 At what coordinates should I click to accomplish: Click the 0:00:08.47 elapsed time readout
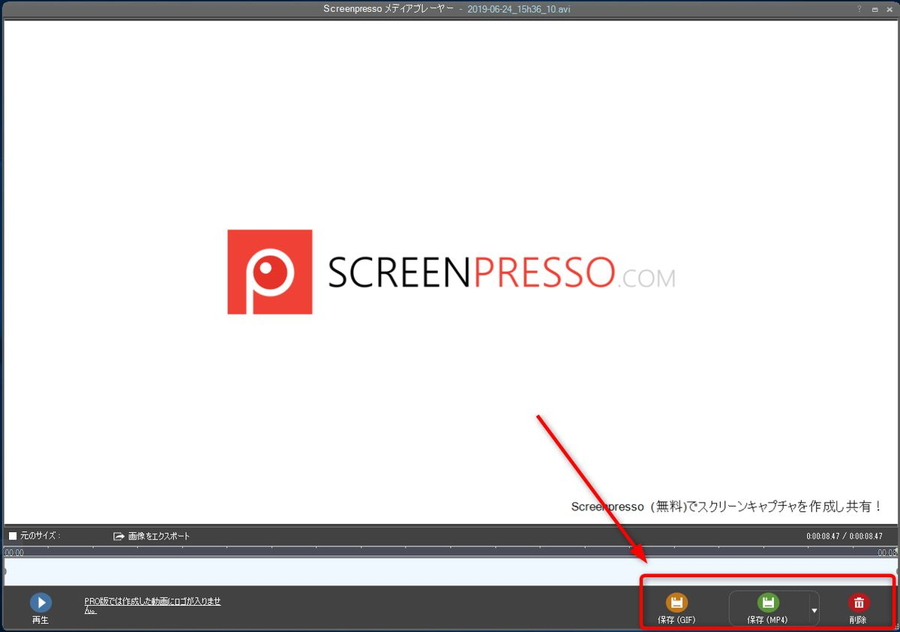click(x=823, y=536)
